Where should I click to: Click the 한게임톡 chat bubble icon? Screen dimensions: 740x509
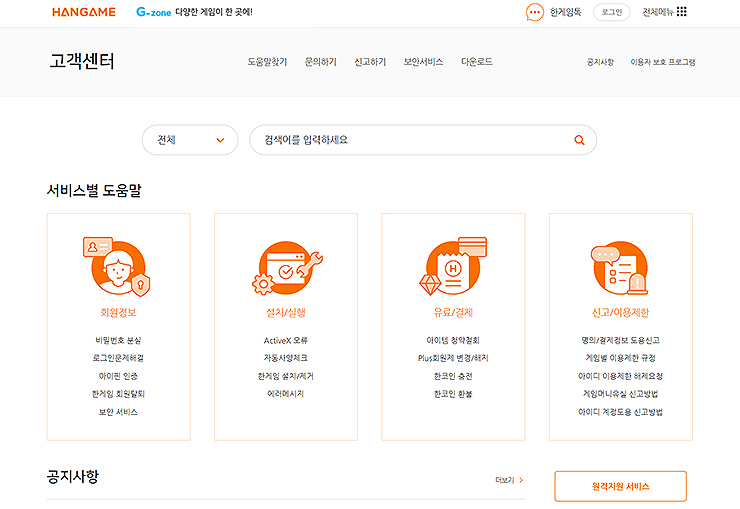pos(535,12)
